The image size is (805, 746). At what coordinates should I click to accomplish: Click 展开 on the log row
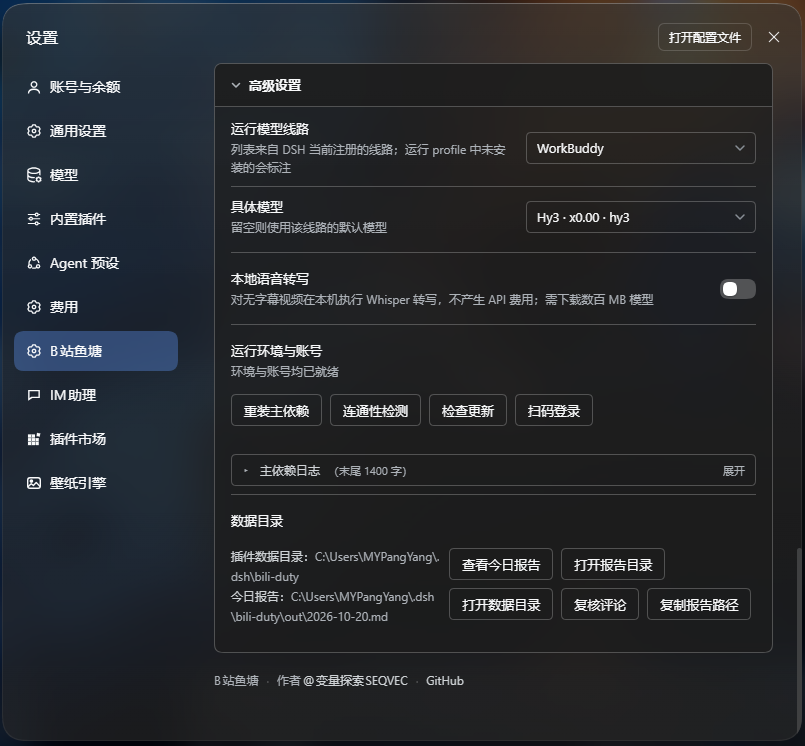click(733, 471)
